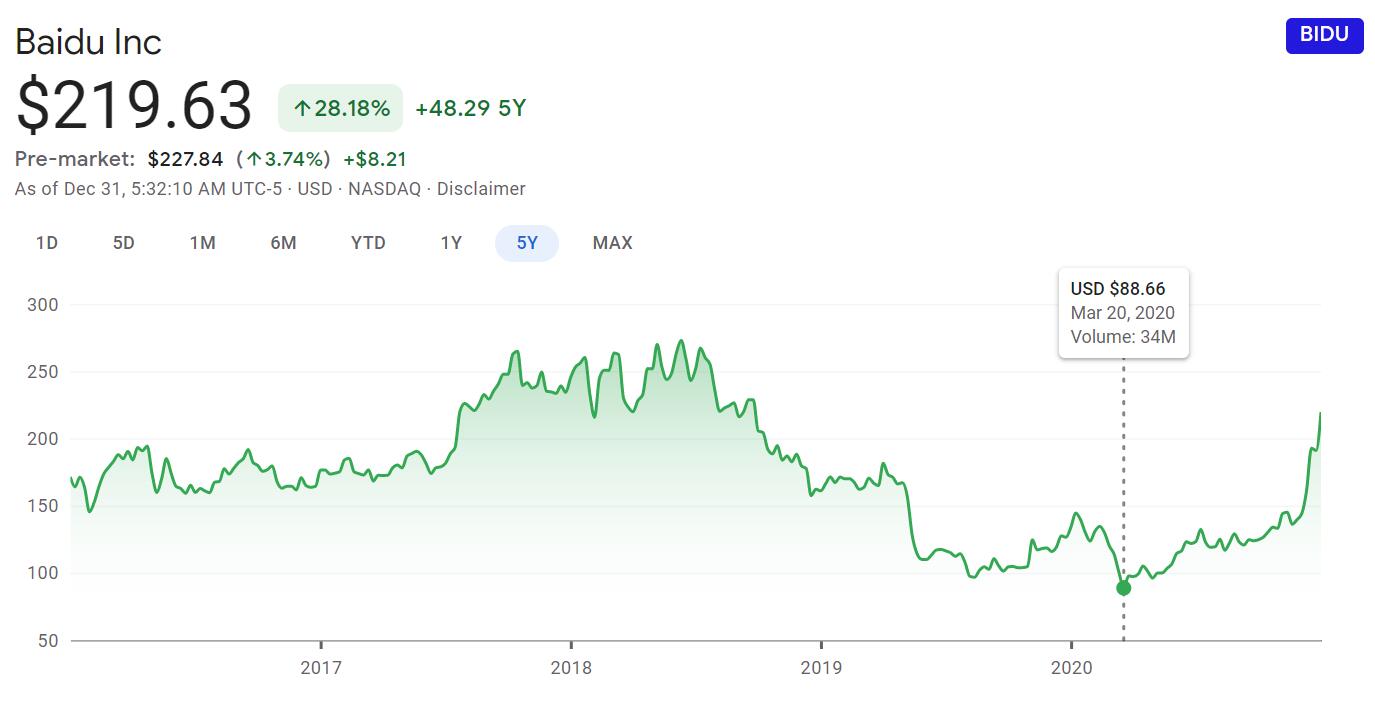The width and height of the screenshot is (1375, 713).
Task: Click the USD $88.66 tooltip box
Action: [1123, 313]
